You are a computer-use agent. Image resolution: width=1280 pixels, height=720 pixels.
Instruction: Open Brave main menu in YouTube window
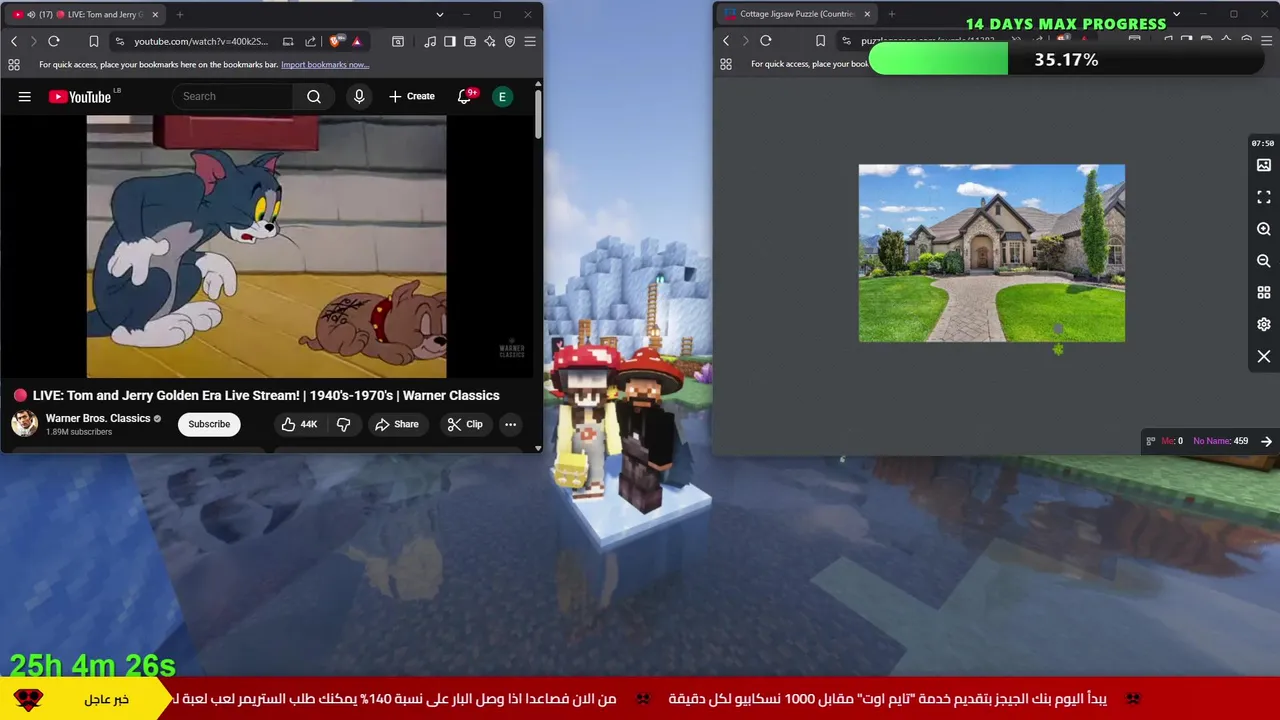530,41
